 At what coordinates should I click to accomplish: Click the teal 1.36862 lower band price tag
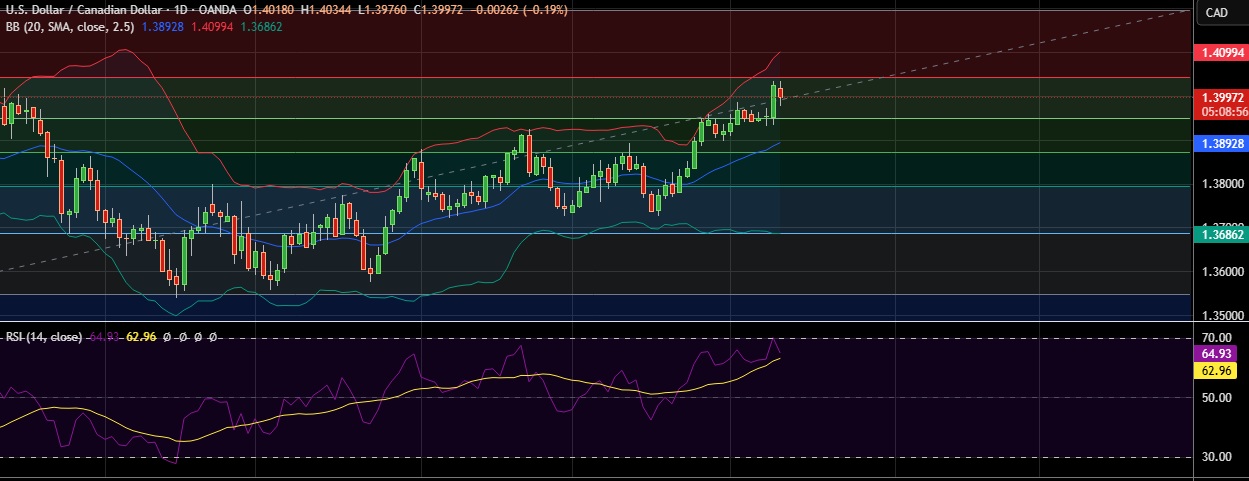[1221, 234]
